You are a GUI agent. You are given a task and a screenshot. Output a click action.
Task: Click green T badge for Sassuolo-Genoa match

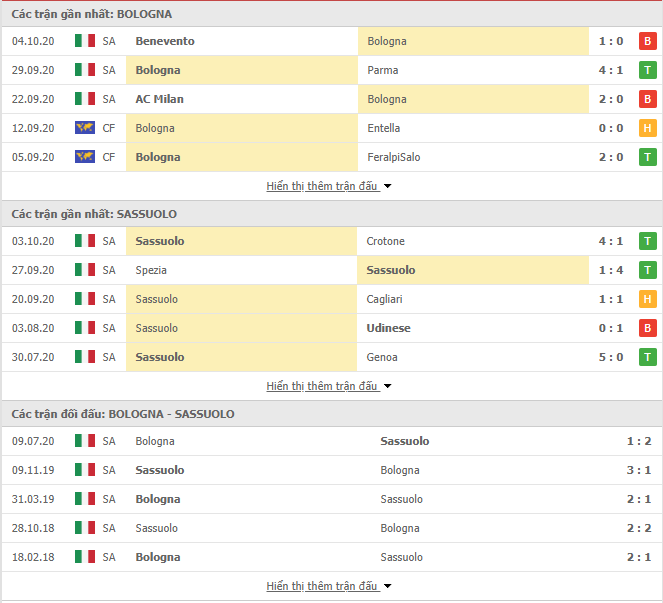coord(647,357)
